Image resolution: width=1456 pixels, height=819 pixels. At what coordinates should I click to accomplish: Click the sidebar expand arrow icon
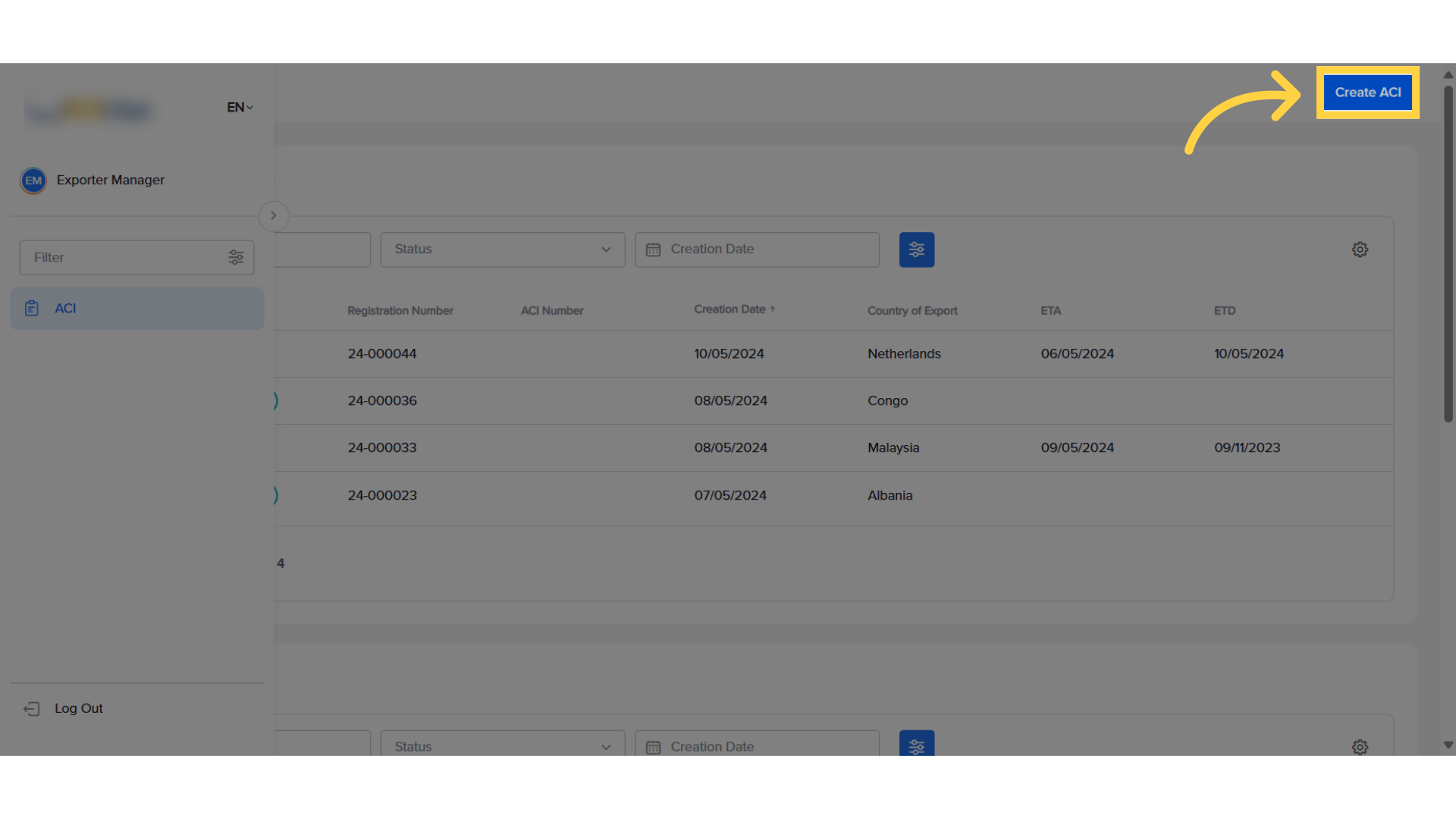pyautogui.click(x=273, y=215)
